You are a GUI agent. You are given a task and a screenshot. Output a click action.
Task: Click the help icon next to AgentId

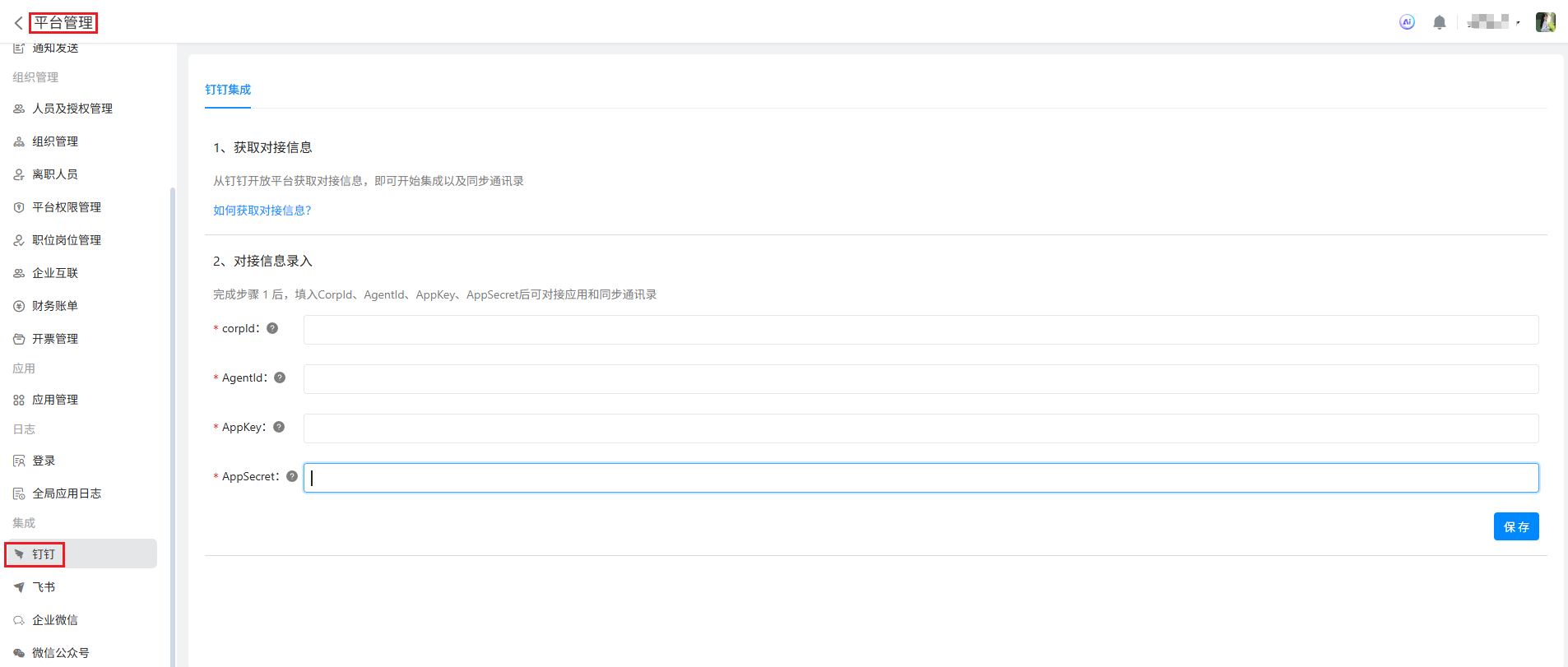(280, 378)
